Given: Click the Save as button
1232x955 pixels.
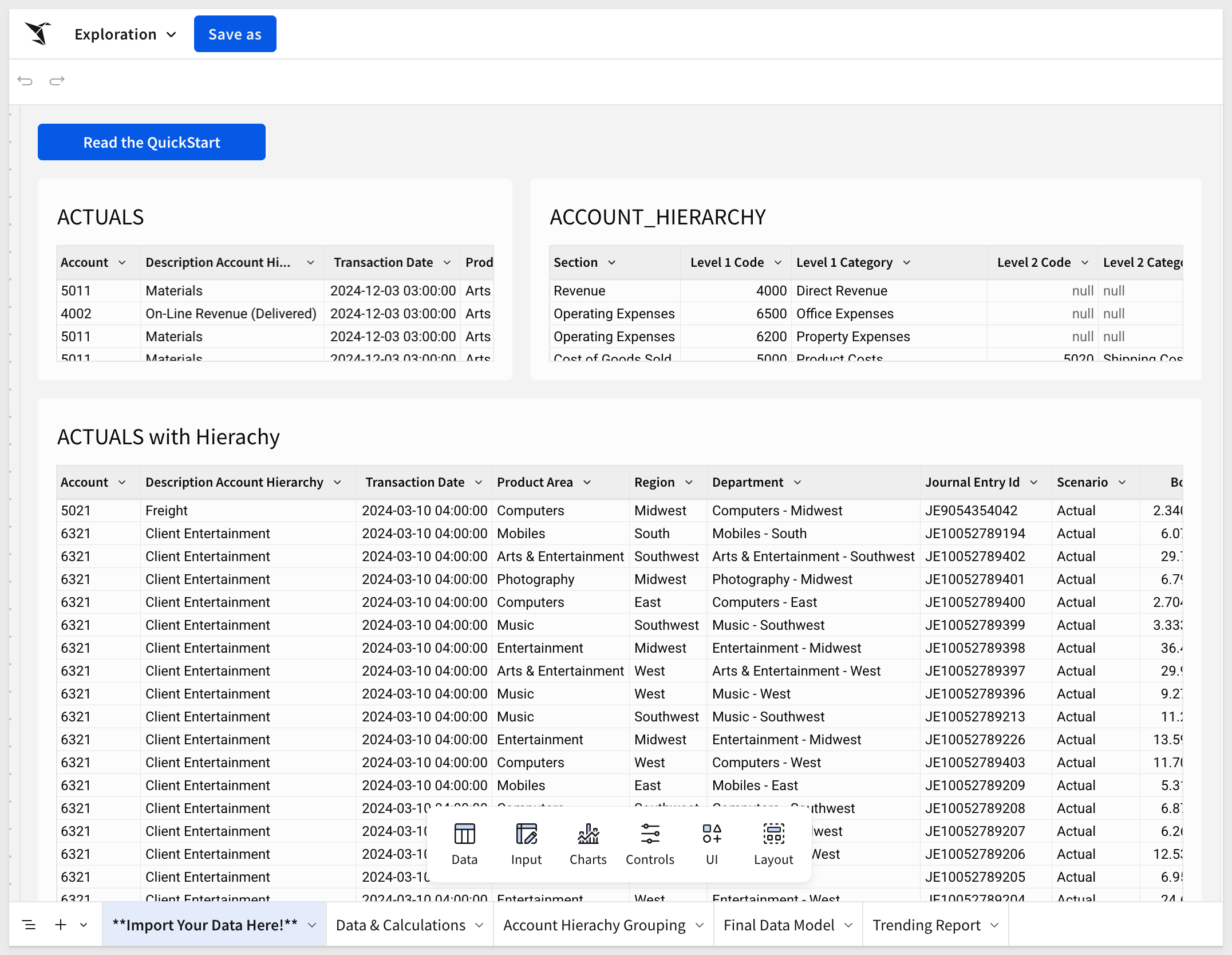Looking at the screenshot, I should (x=235, y=34).
